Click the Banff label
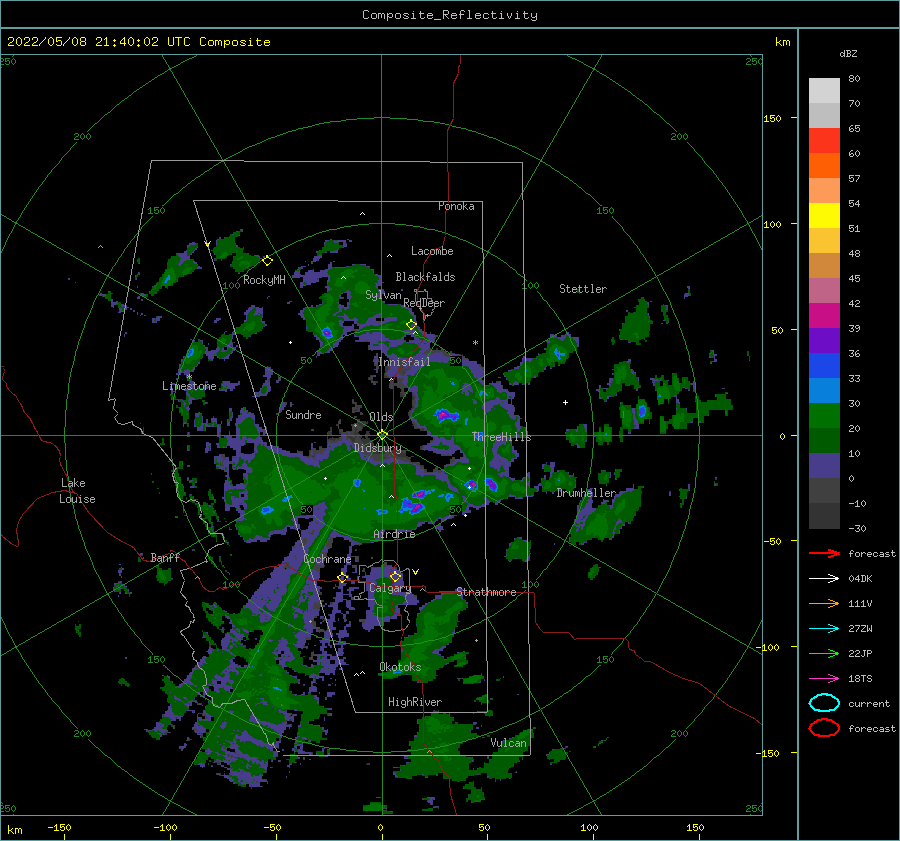This screenshot has width=900, height=841. [165, 557]
